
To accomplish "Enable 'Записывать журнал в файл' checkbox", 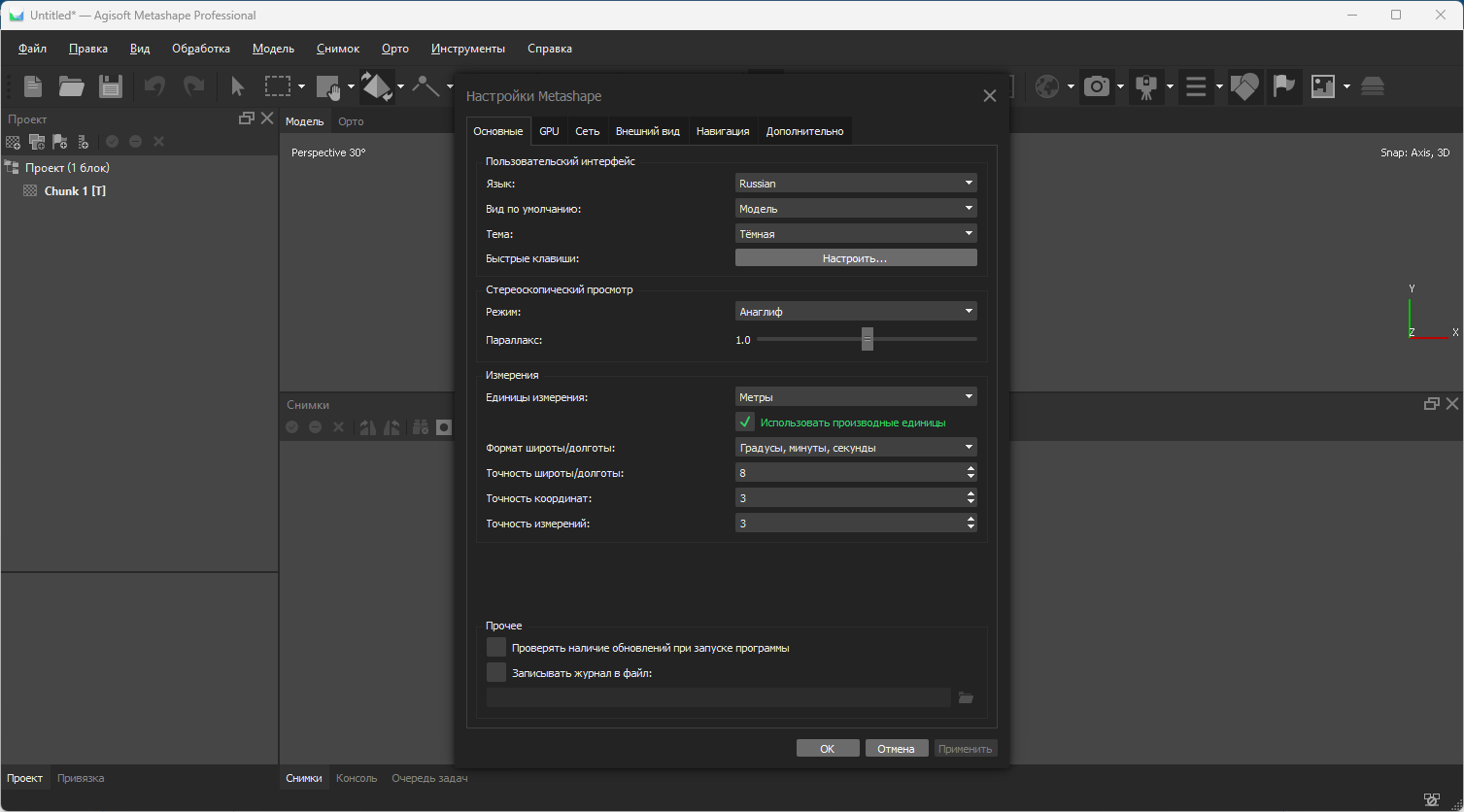I will tap(496, 673).
